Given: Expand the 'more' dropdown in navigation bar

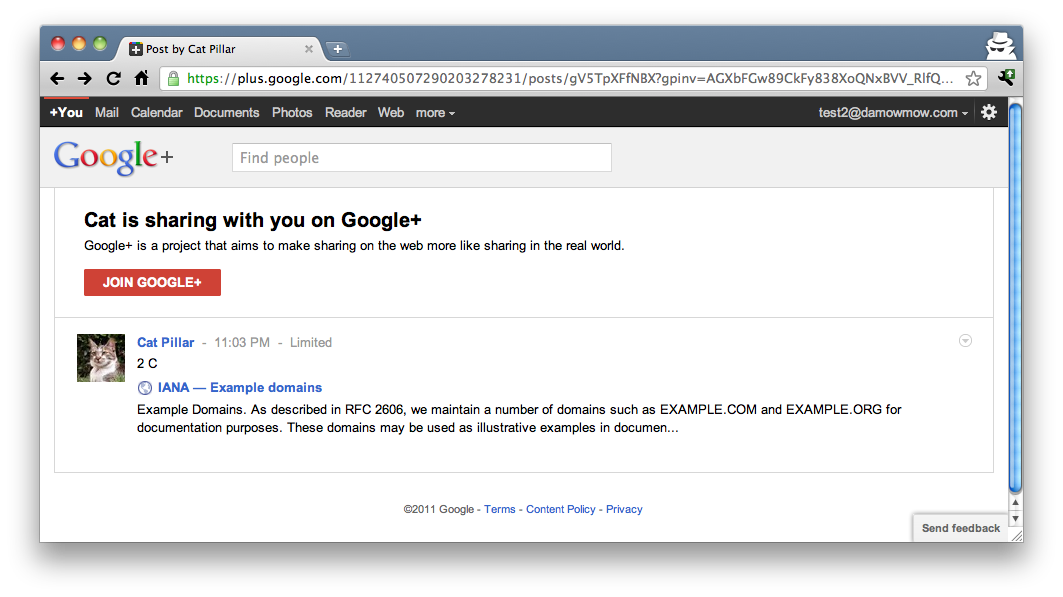Looking at the screenshot, I should pos(435,113).
